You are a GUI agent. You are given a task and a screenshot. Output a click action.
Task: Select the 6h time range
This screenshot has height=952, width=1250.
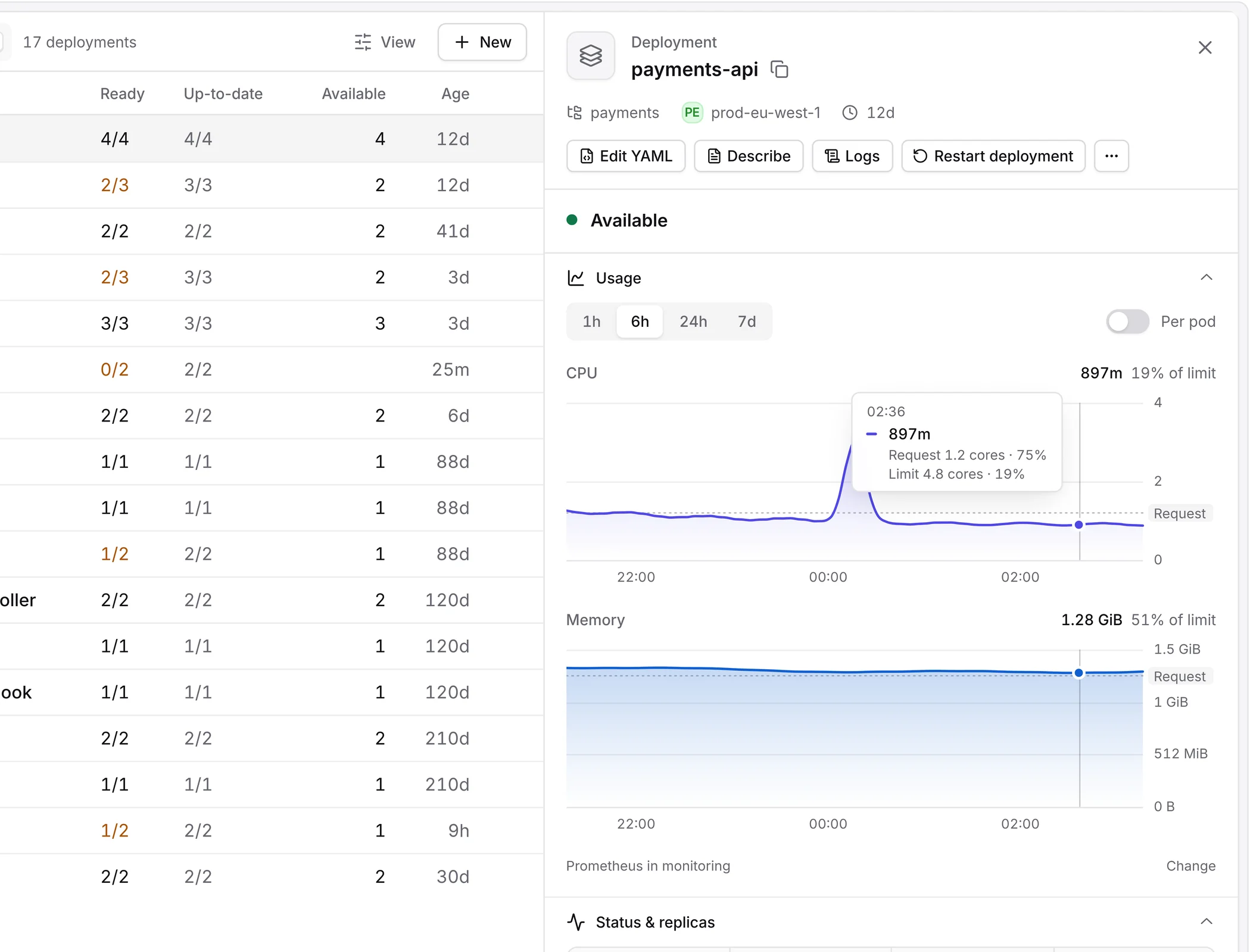(x=640, y=322)
